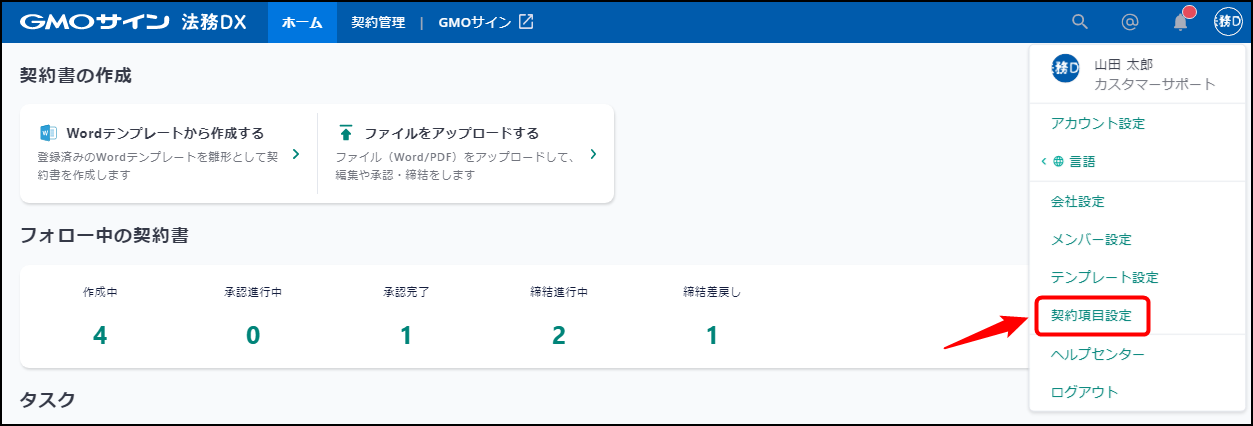
Task: Open ヘルプセンター link
Action: point(1098,354)
